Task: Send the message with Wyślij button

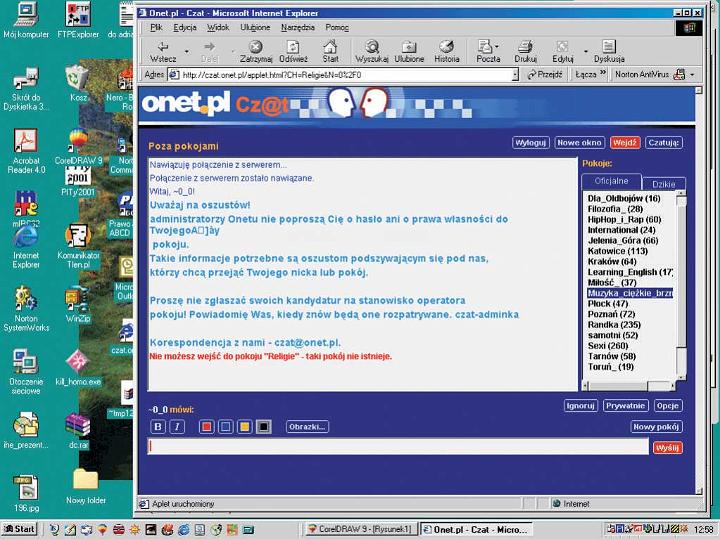Action: (667, 447)
